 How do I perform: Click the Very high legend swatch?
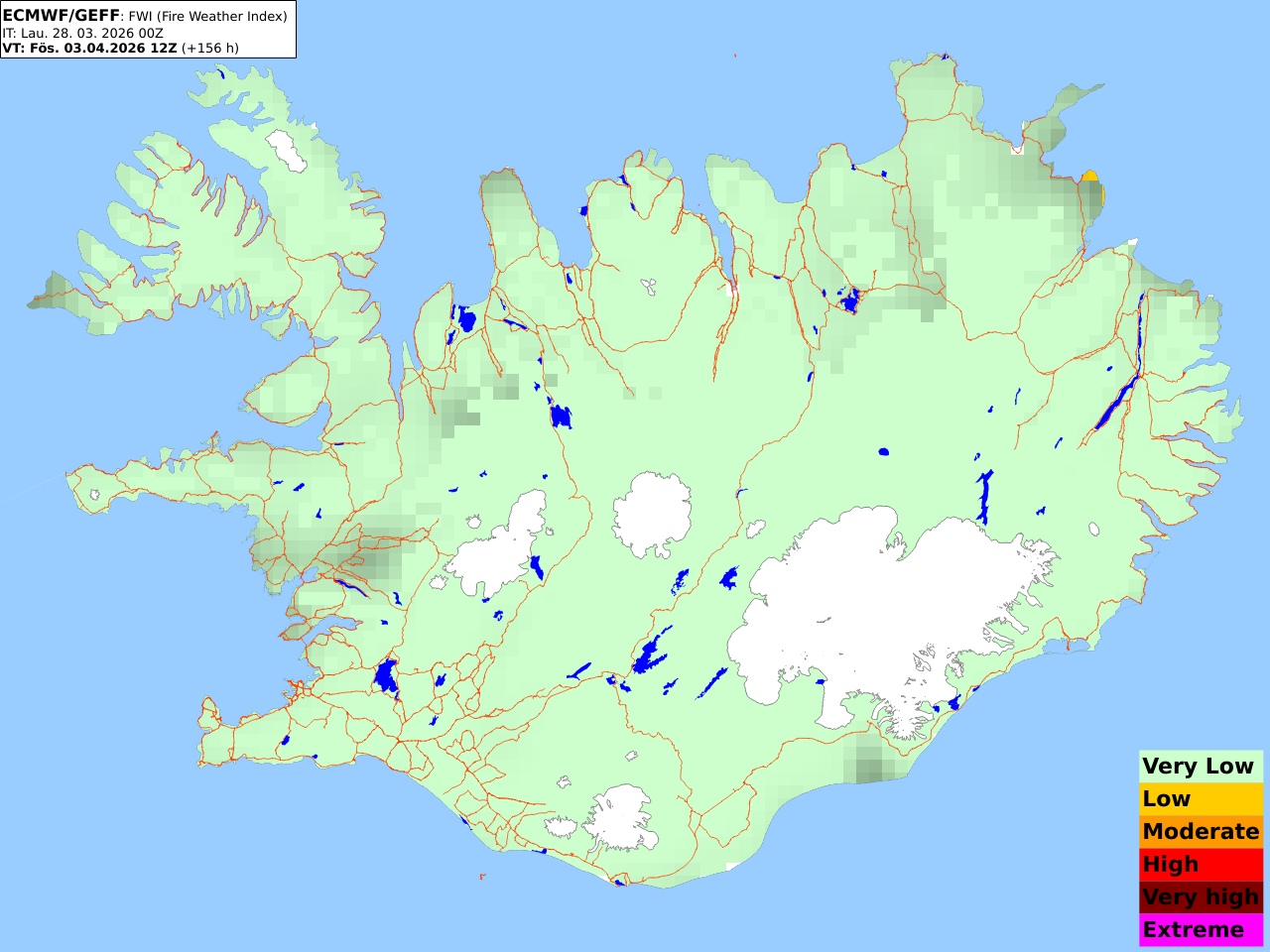pos(1201,897)
